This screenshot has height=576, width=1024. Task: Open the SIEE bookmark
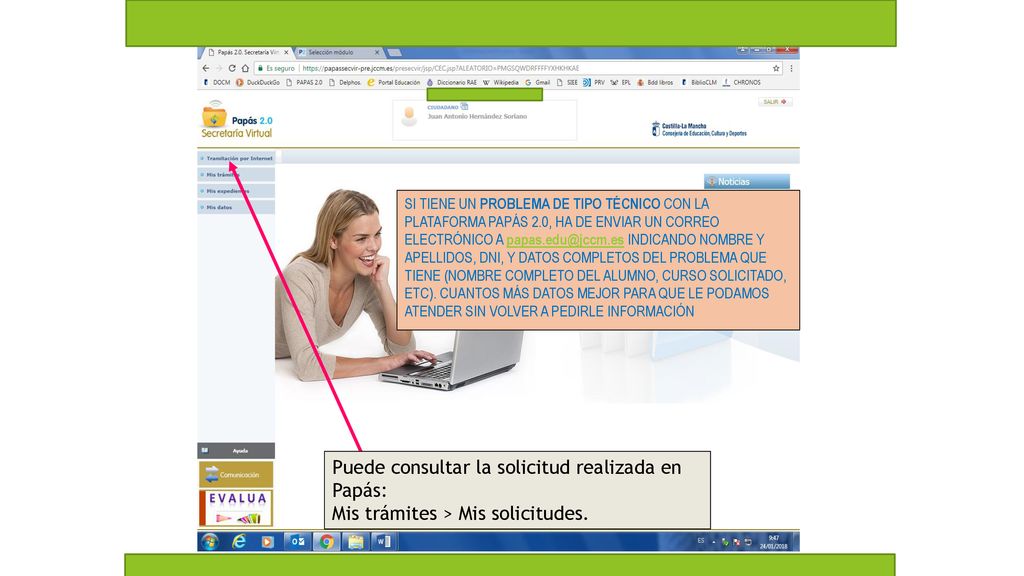pos(568,83)
